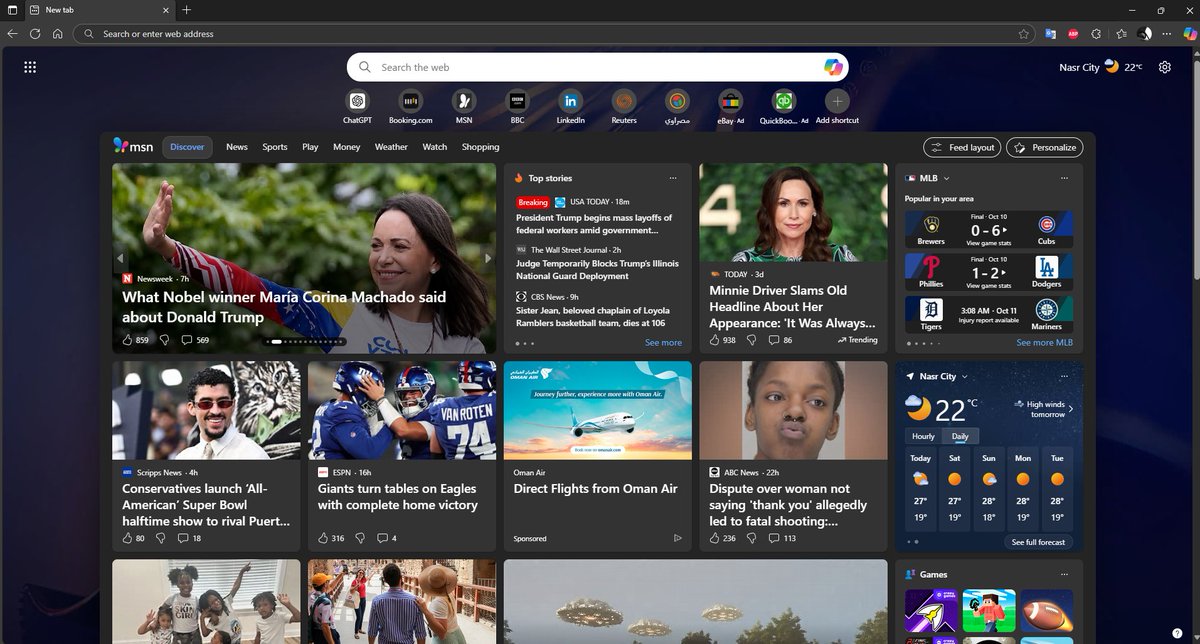Click the Feed layout button

(x=962, y=147)
